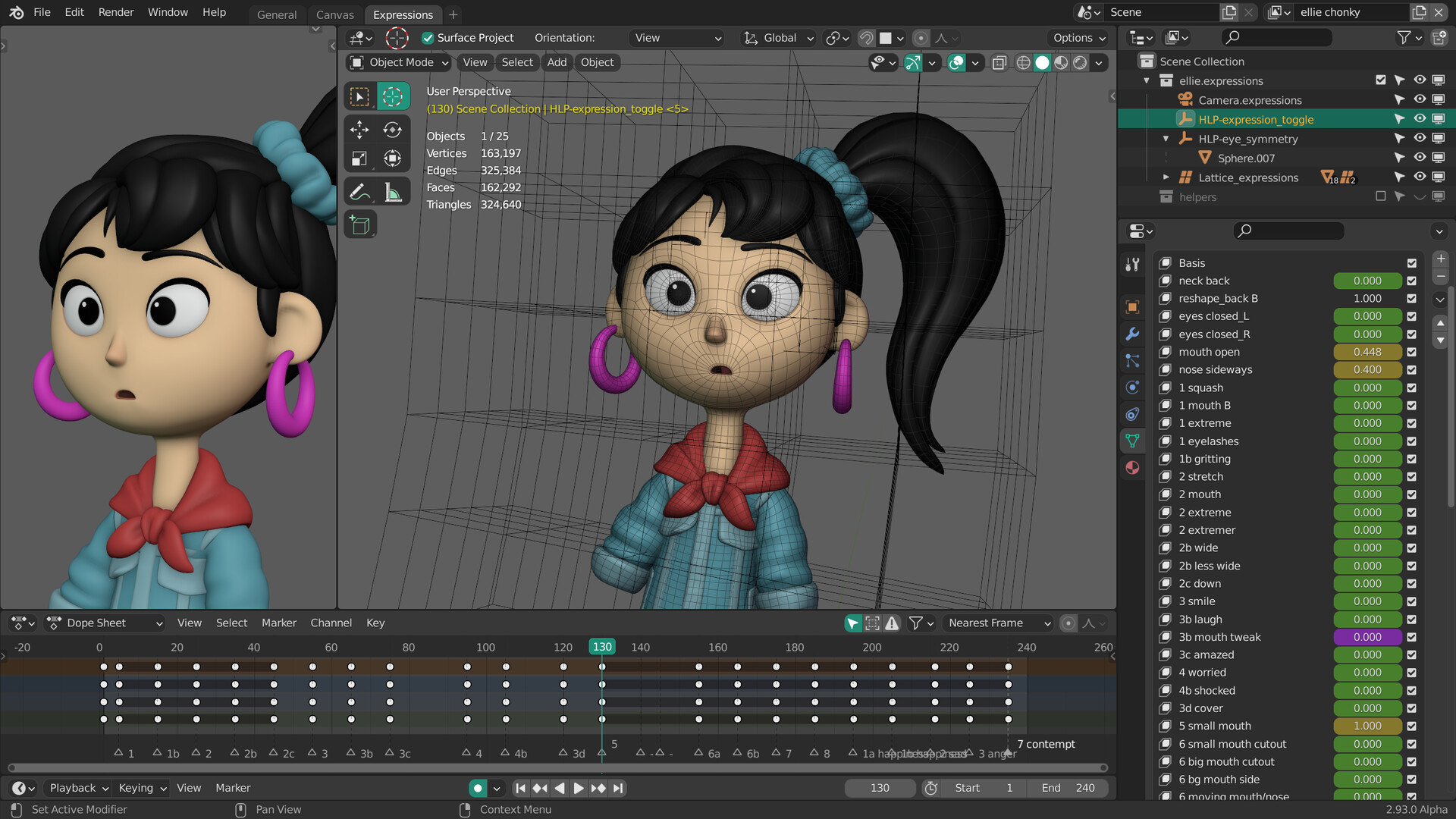
Task: Open Material properties tab icon
Action: 1132,467
